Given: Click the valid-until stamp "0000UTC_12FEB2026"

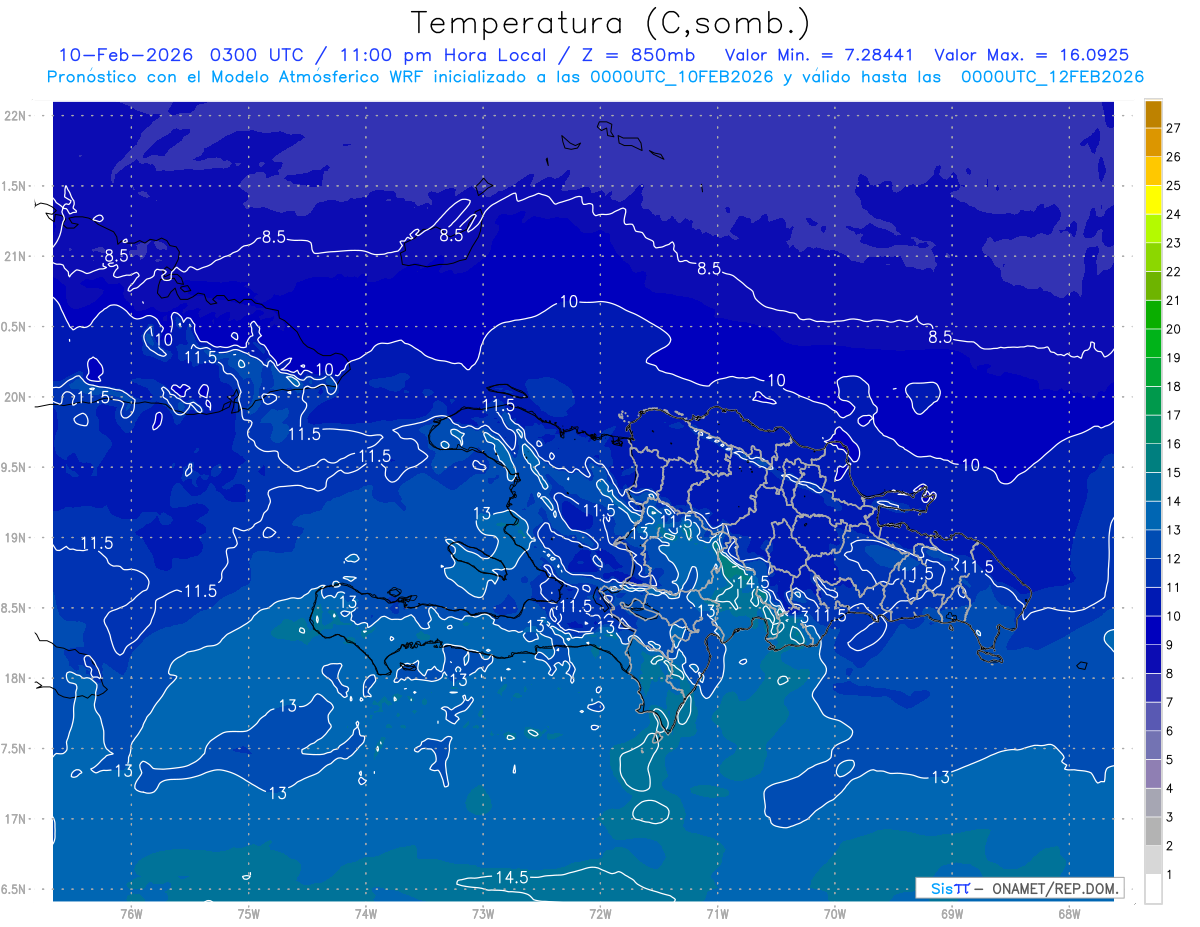Looking at the screenshot, I should (x=1052, y=77).
